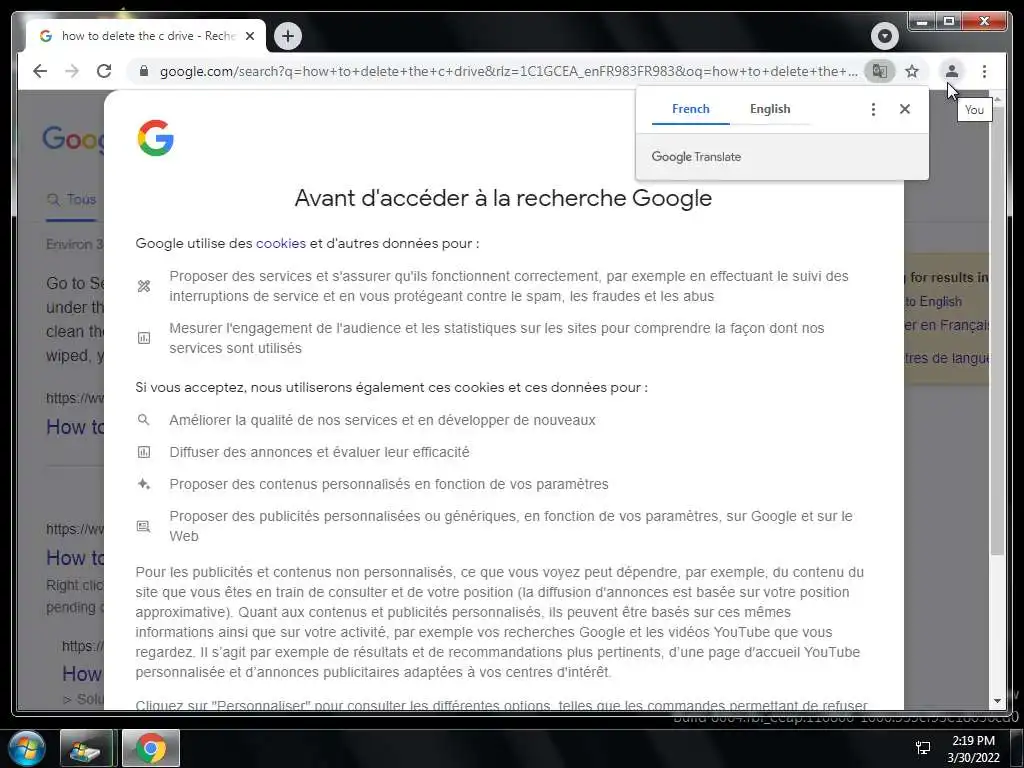Open the Chrome profile avatar menu
1024x768 pixels.
tap(952, 71)
